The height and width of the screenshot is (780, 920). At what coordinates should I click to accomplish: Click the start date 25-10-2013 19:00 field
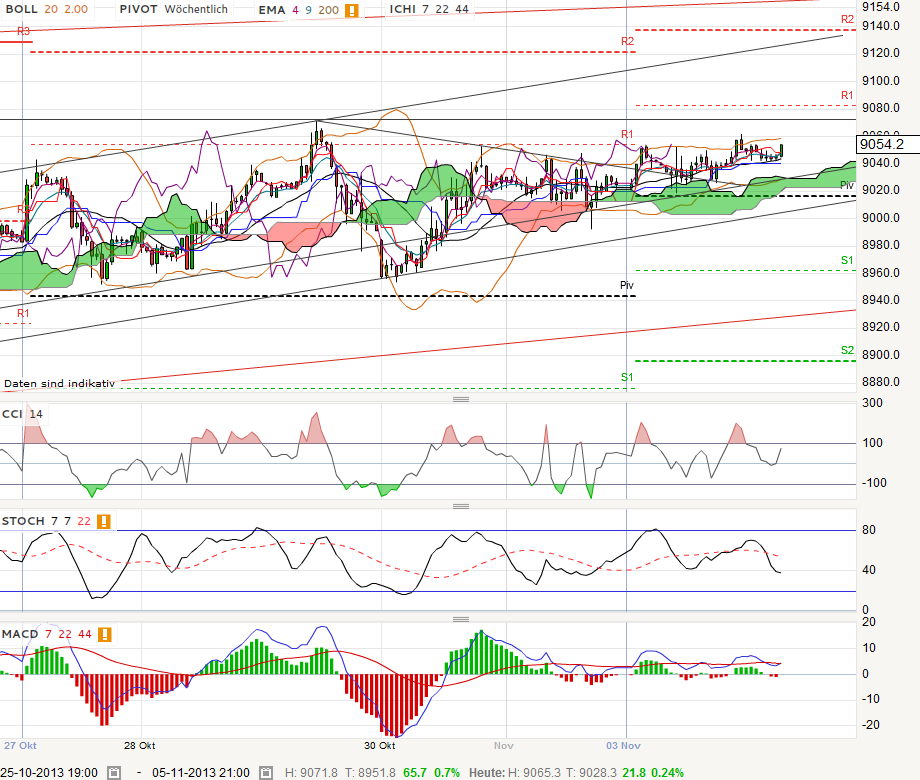49,772
